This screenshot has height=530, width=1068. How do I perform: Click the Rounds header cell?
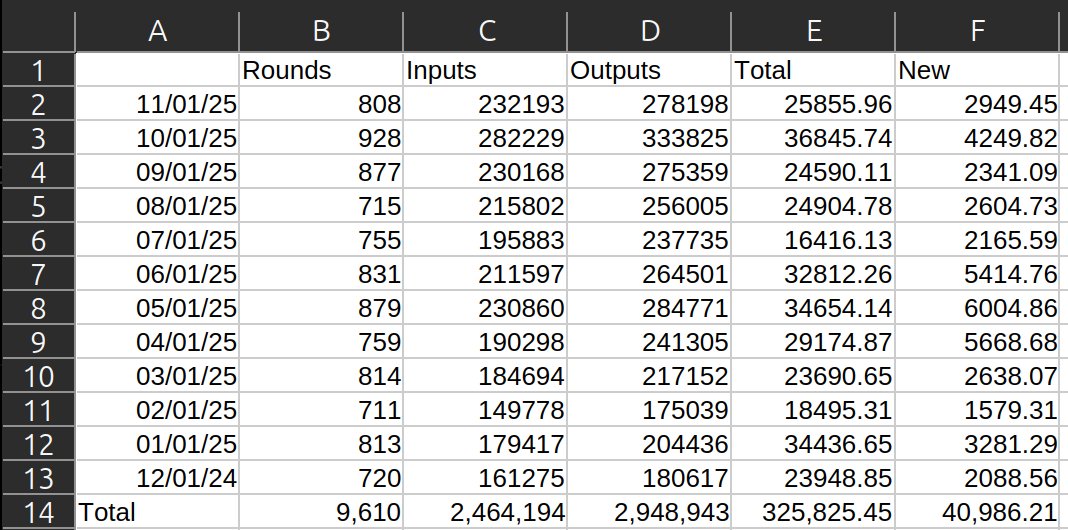(321, 69)
